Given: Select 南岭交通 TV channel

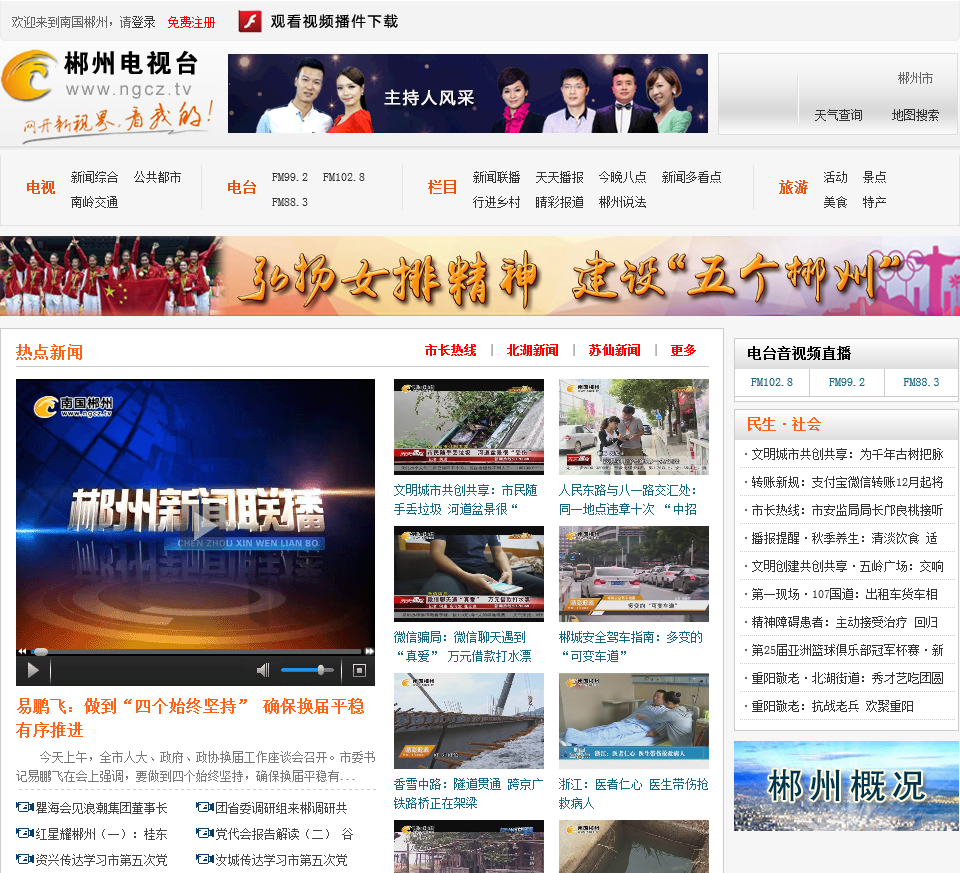Looking at the screenshot, I should click(x=94, y=202).
